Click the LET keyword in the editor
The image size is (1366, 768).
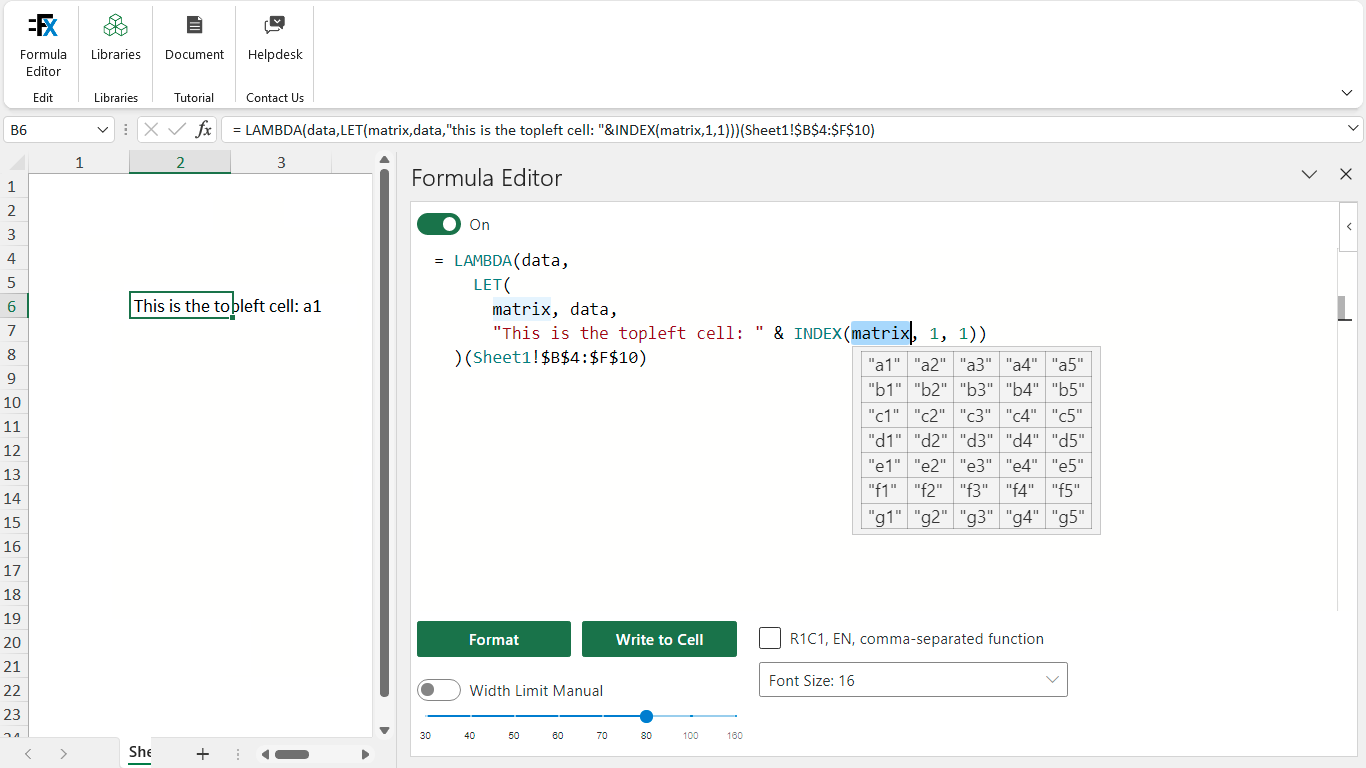(x=488, y=285)
